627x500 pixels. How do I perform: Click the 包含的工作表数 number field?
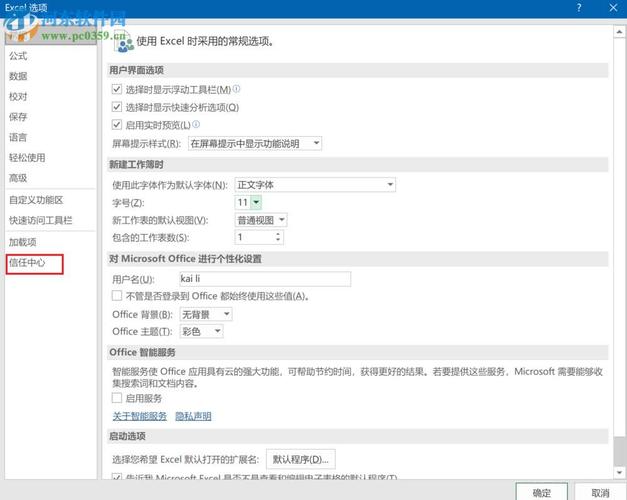pyautogui.click(x=254, y=237)
